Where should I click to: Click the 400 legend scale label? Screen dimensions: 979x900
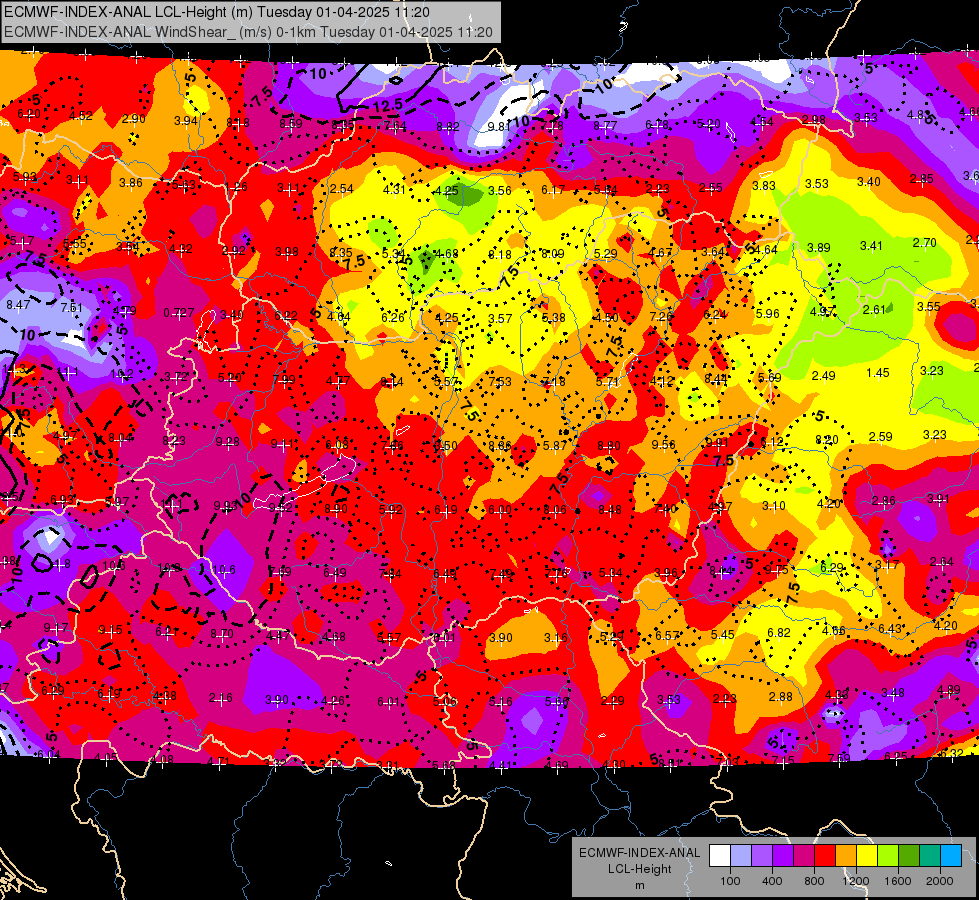tap(772, 881)
